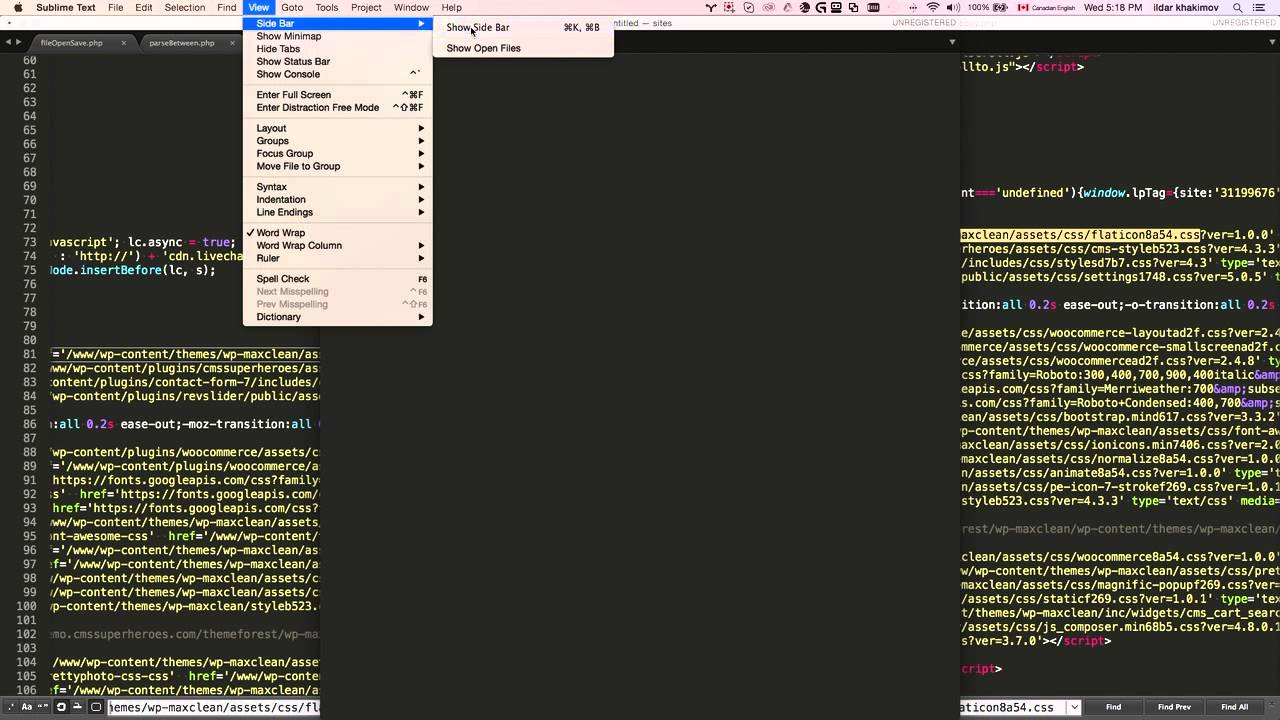Click the Find Prev button
Viewport: 1280px width, 720px height.
coord(1174,707)
